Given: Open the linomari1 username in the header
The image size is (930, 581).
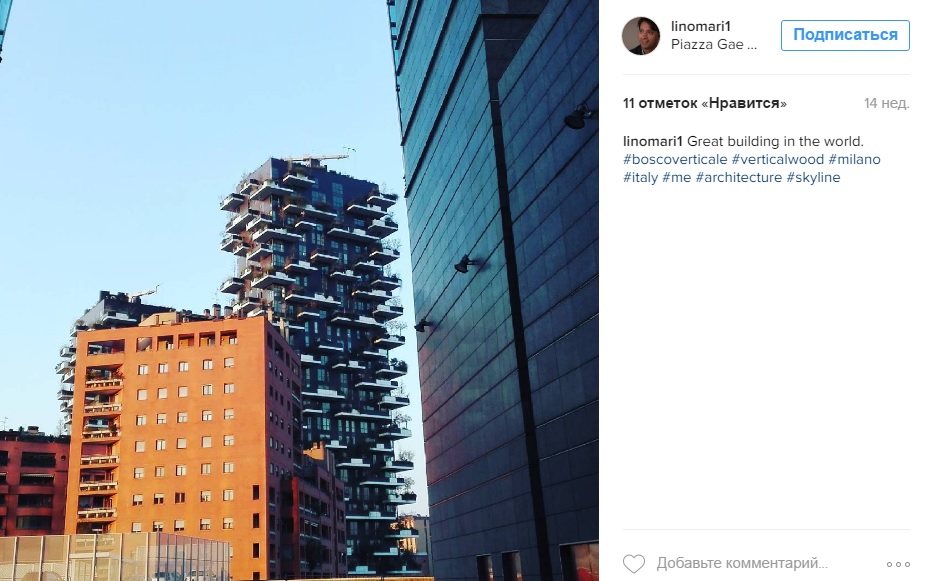Looking at the screenshot, I should click(x=700, y=26).
